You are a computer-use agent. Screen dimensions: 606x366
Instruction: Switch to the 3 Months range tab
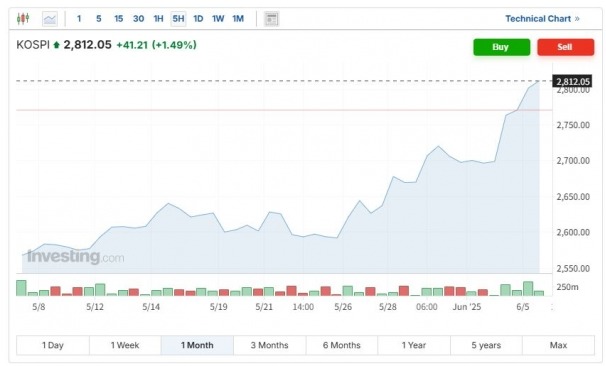[x=269, y=345]
